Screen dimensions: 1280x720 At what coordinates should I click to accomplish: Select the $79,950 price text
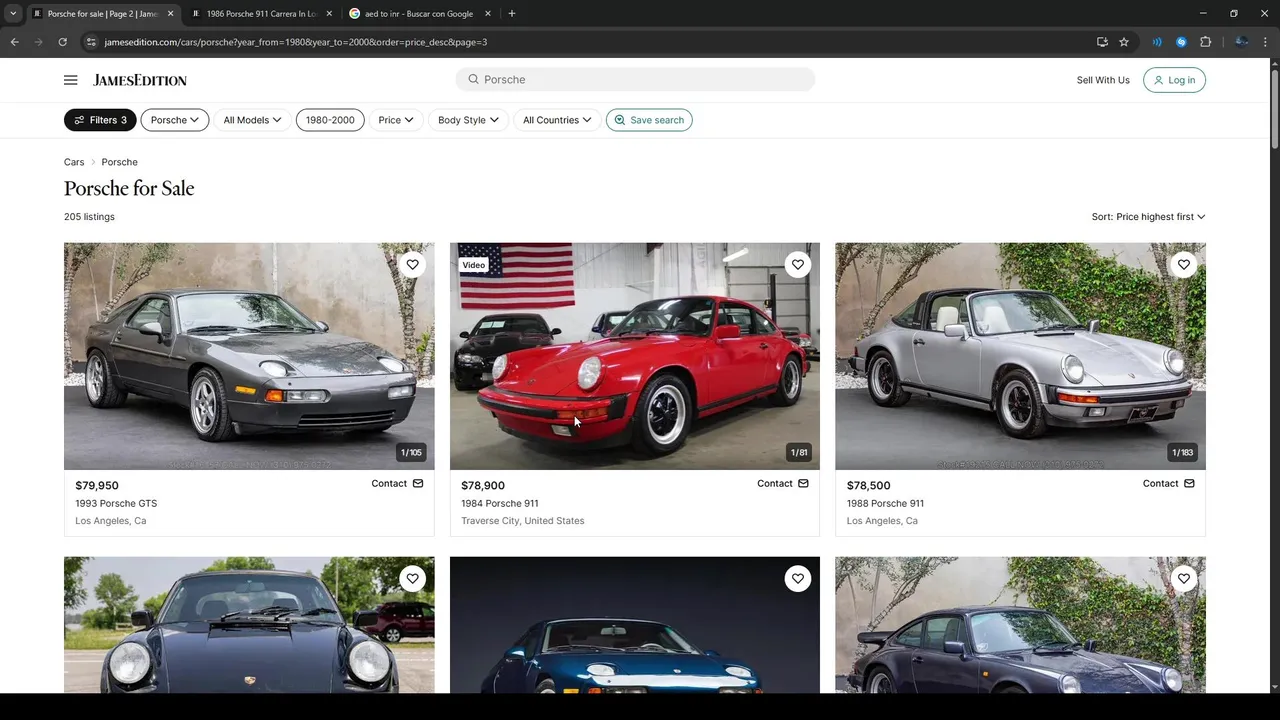coord(97,486)
